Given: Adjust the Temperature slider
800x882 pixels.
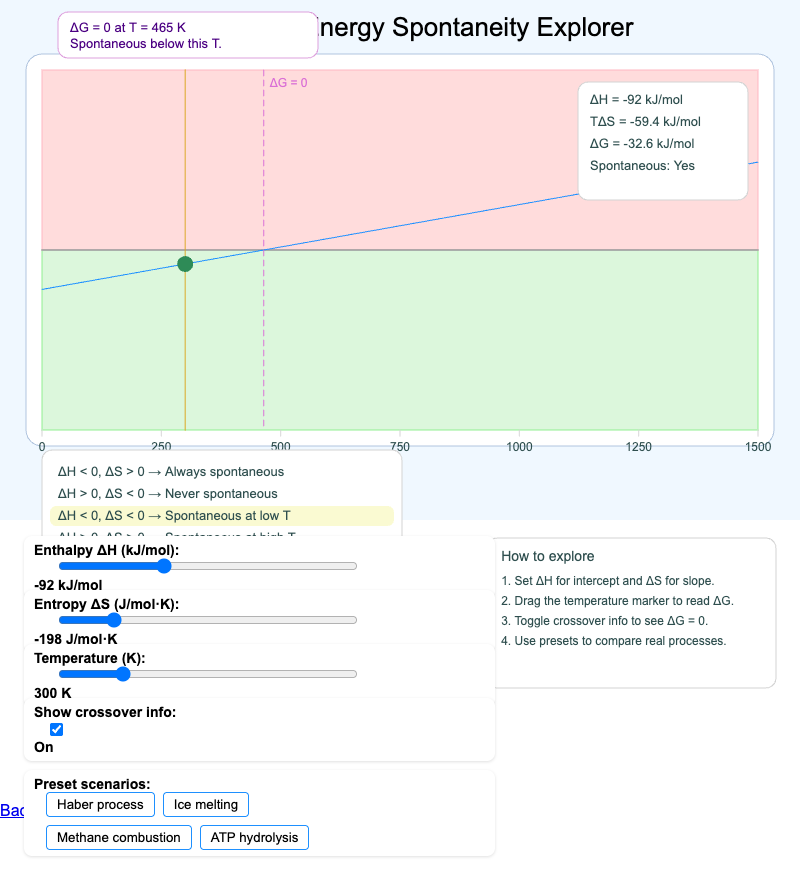Looking at the screenshot, I should coord(123,673).
